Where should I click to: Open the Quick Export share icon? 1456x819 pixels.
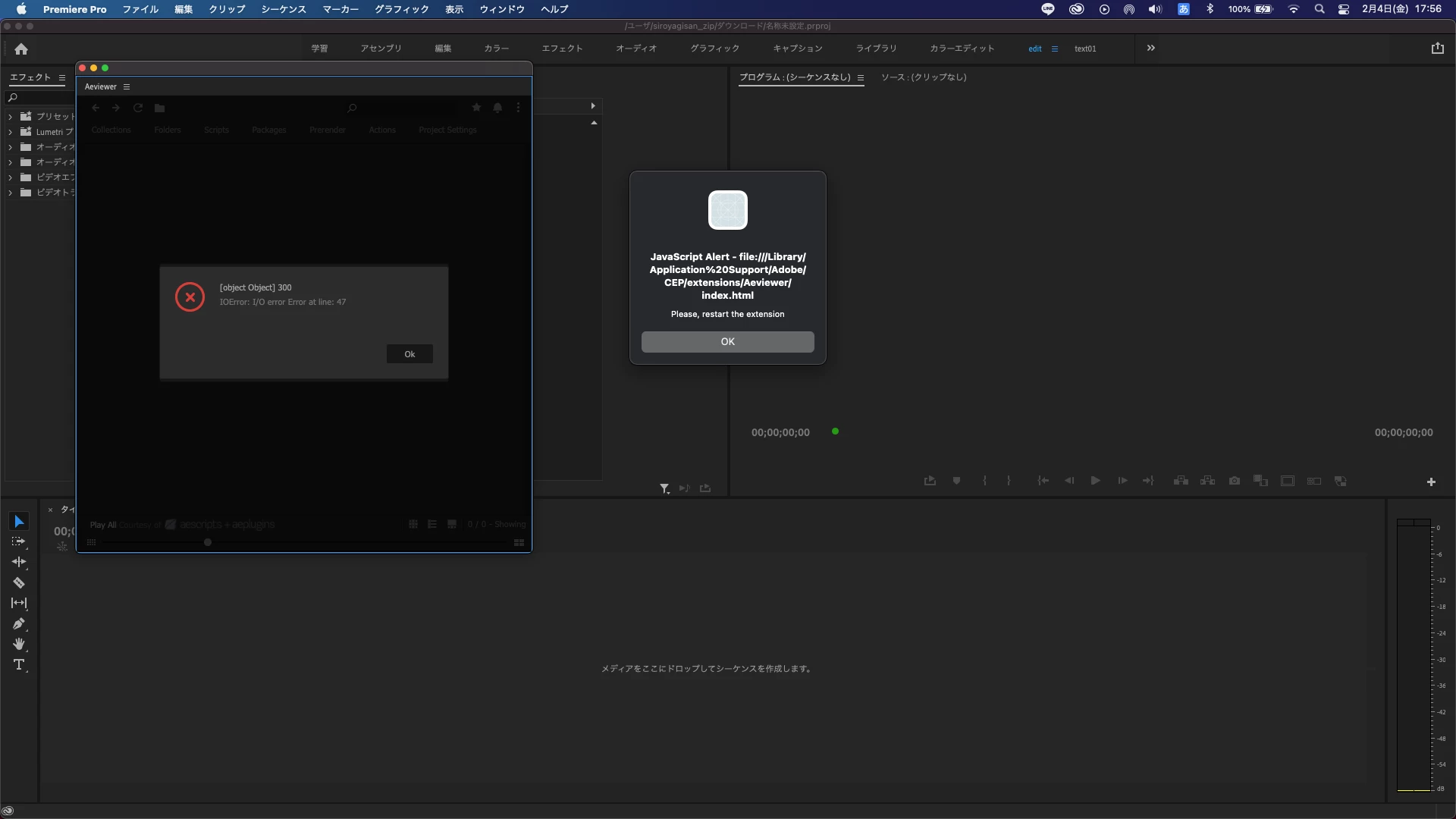click(x=1437, y=48)
